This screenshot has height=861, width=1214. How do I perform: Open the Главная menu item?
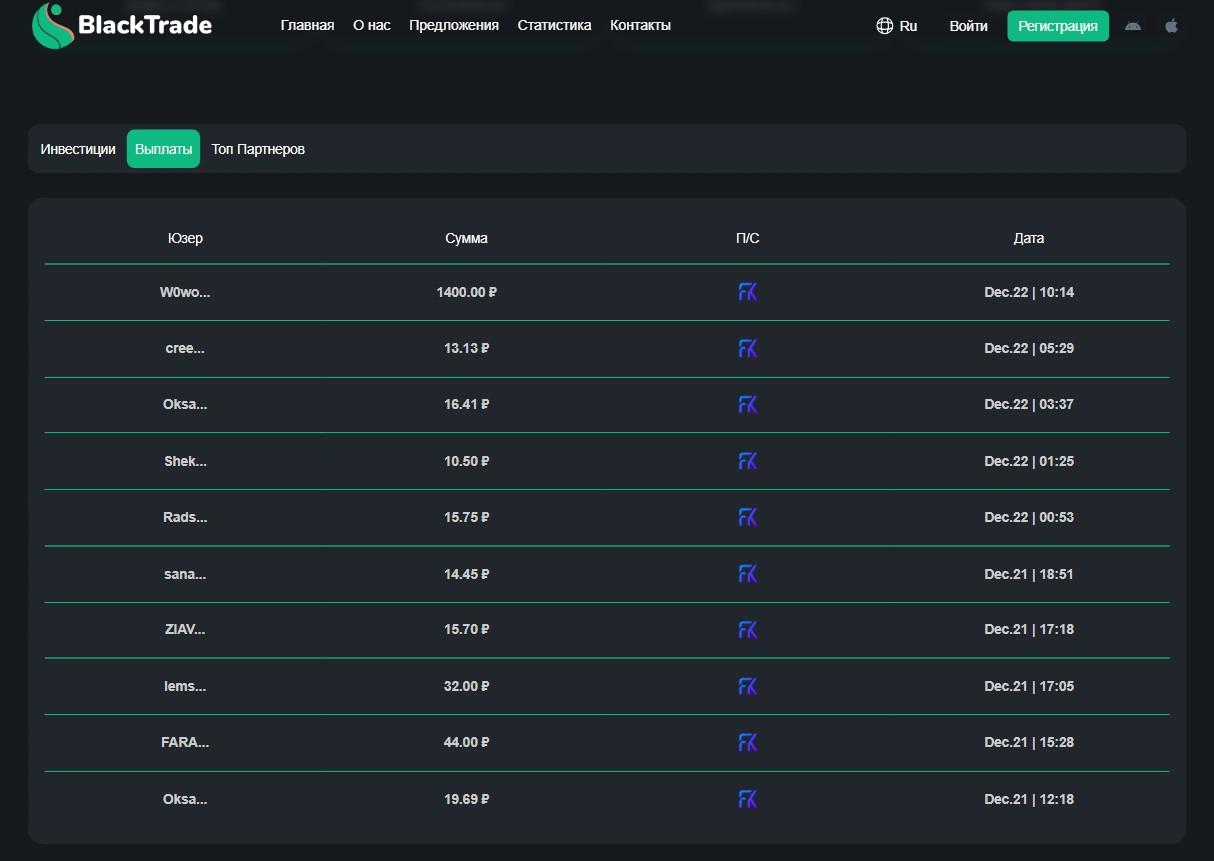(x=307, y=26)
